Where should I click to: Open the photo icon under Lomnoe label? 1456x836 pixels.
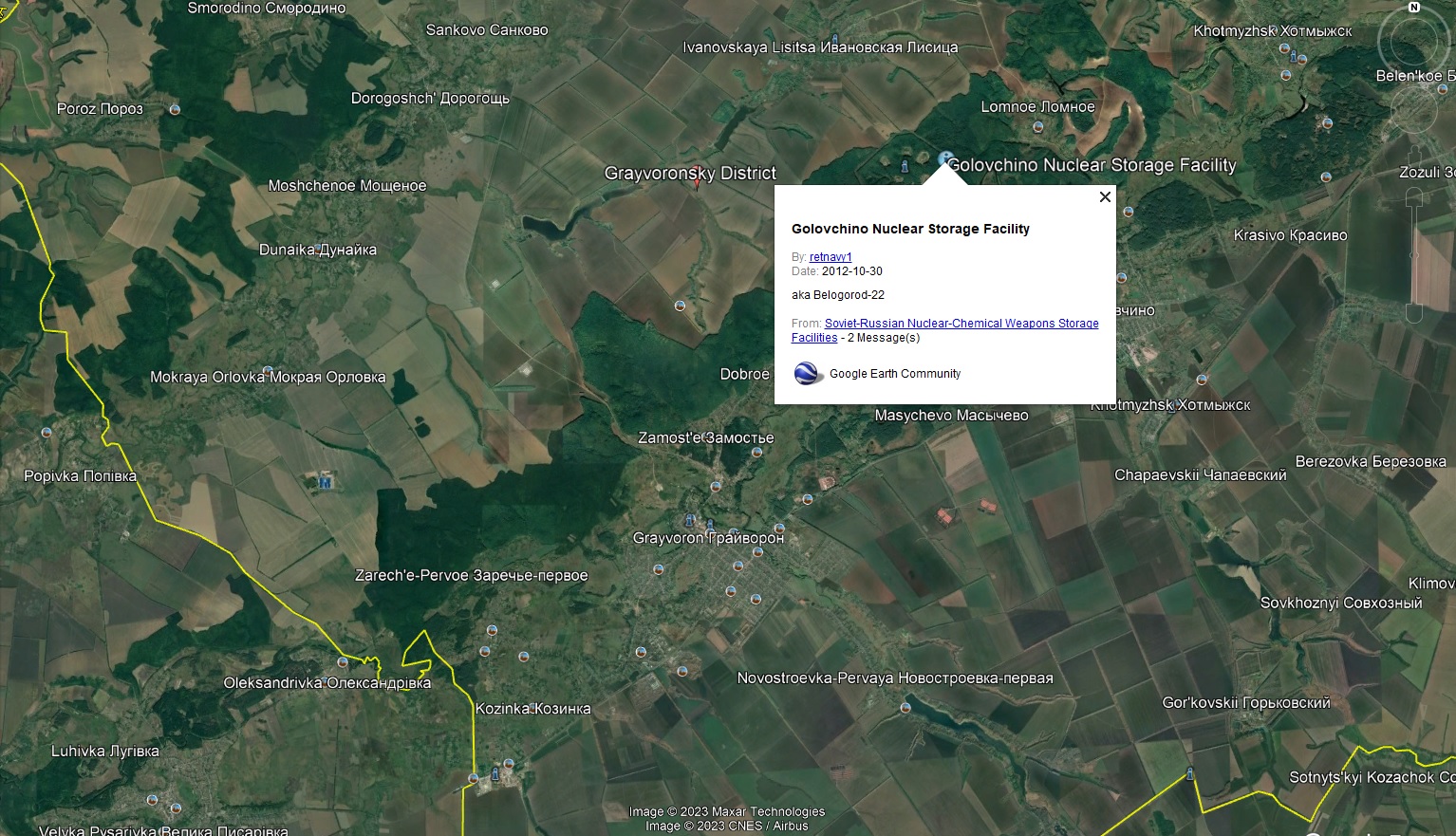(x=1038, y=126)
